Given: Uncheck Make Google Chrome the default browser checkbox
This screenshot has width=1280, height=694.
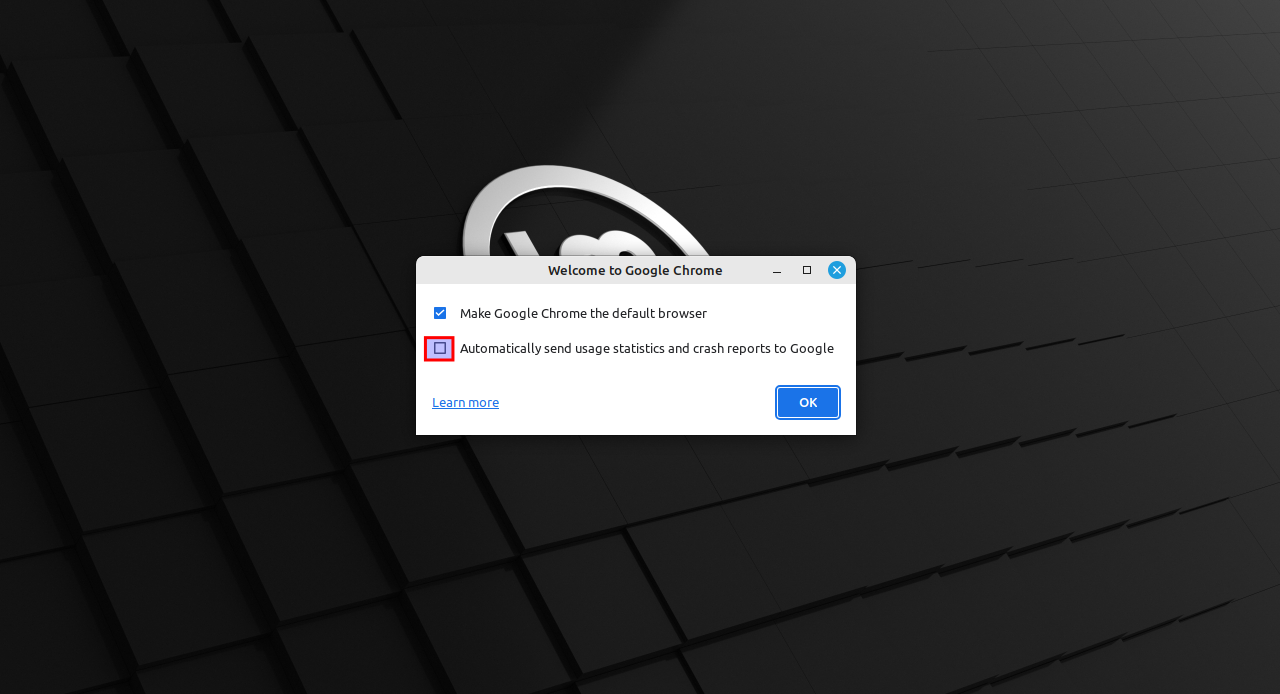Looking at the screenshot, I should 440,313.
